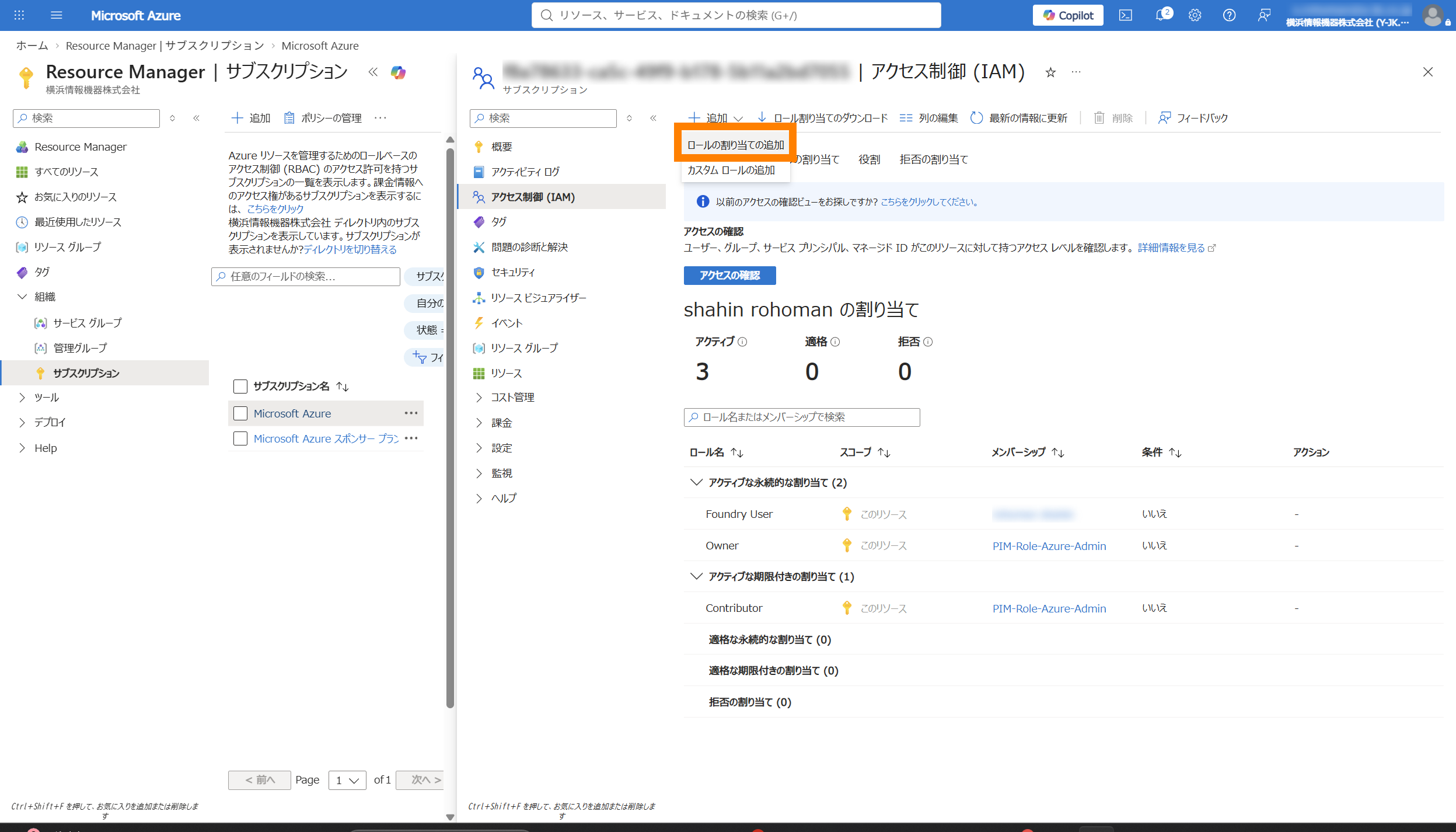The image size is (1456, 832).
Task: Expand 監視 in the resource menu
Action: tap(479, 473)
